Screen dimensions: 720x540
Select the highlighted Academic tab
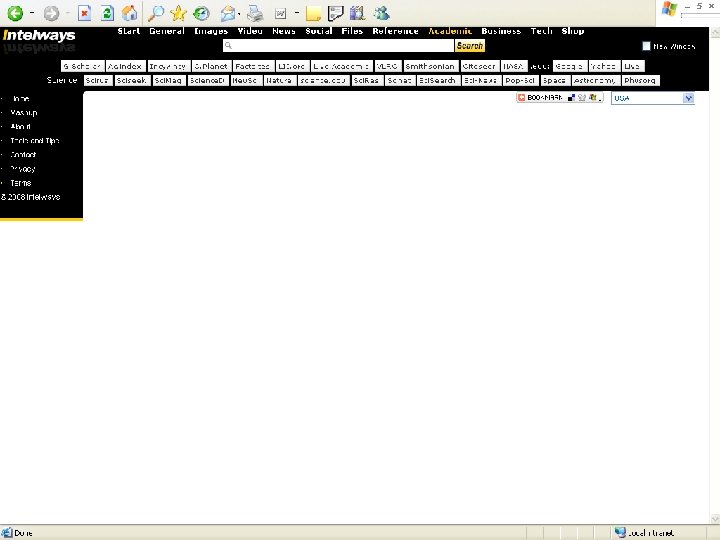point(450,31)
